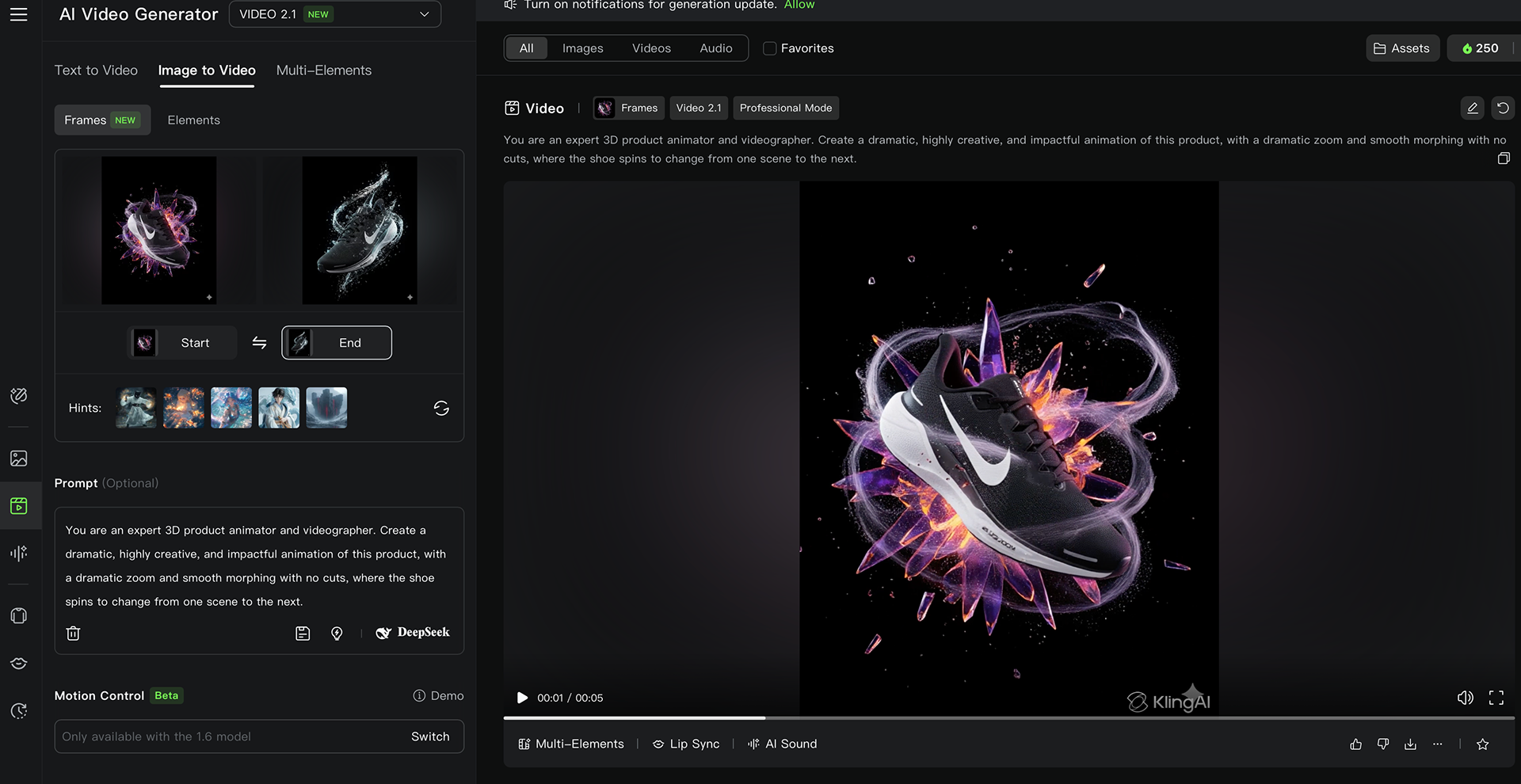Copy the video prompt text
Viewport: 1521px width, 784px height.
click(x=1504, y=158)
